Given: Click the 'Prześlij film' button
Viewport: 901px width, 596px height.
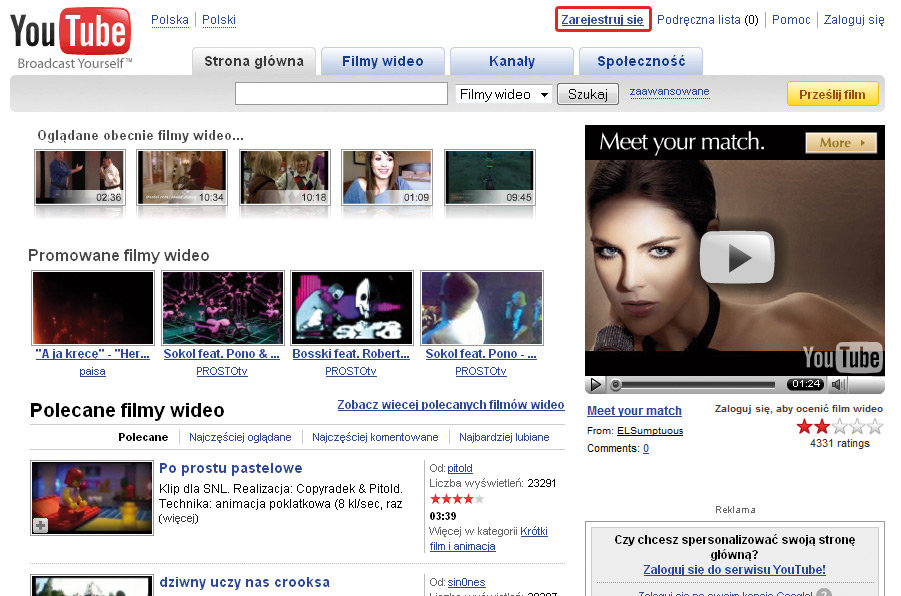Looking at the screenshot, I should coord(832,94).
